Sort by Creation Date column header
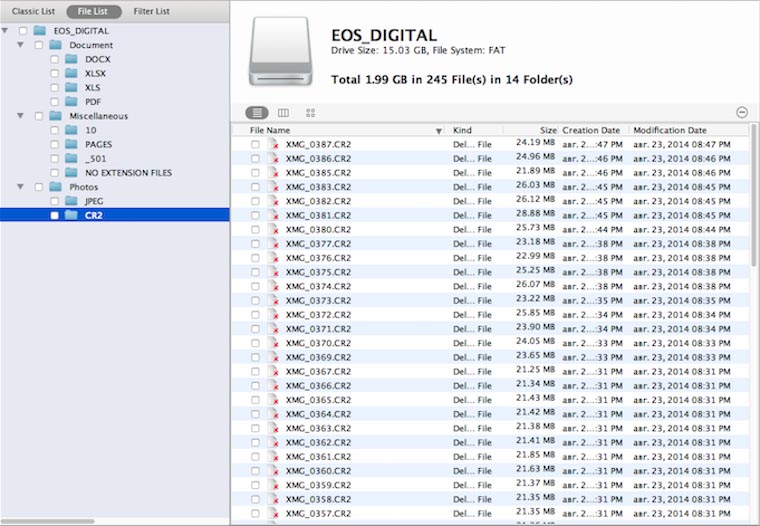 coord(594,130)
